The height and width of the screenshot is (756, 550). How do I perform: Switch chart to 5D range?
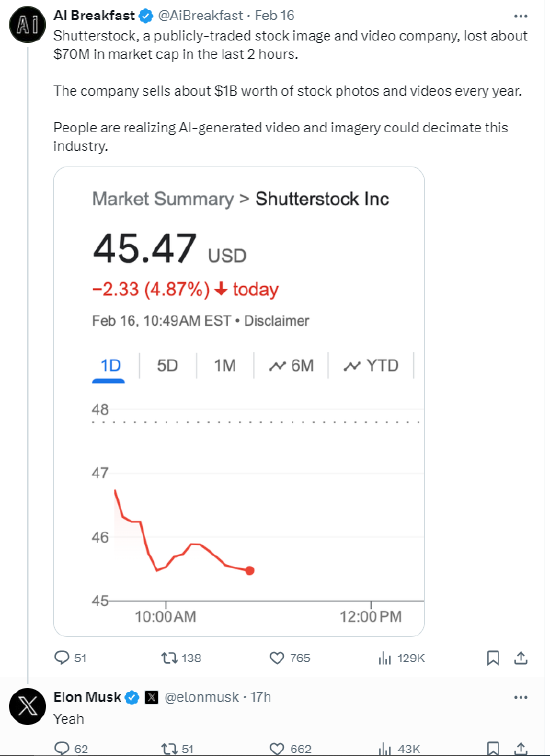click(167, 366)
